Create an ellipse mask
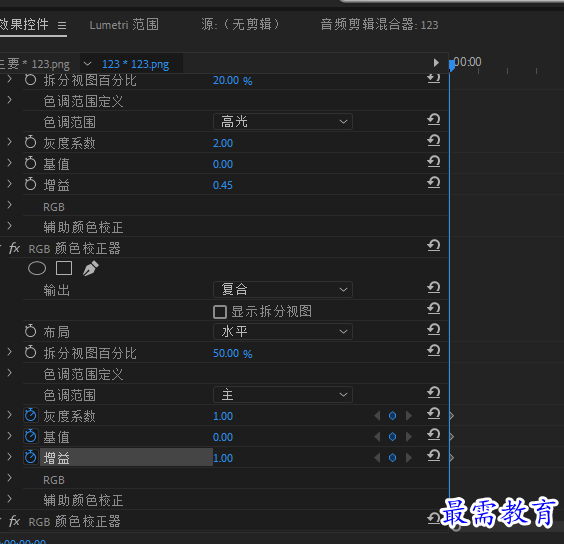This screenshot has width=564, height=544. pos(37,268)
